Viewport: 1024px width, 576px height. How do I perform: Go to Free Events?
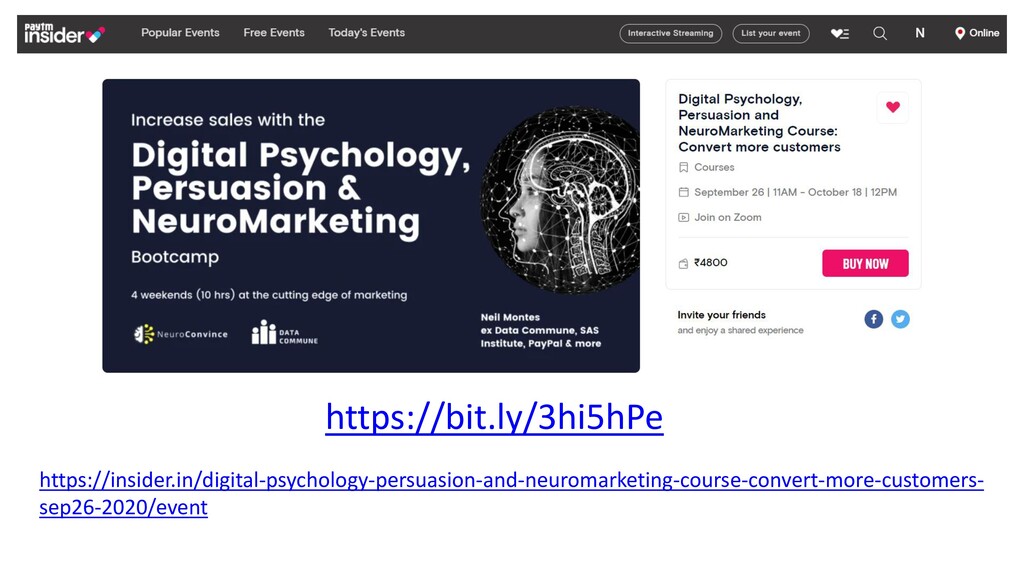pyautogui.click(x=274, y=33)
